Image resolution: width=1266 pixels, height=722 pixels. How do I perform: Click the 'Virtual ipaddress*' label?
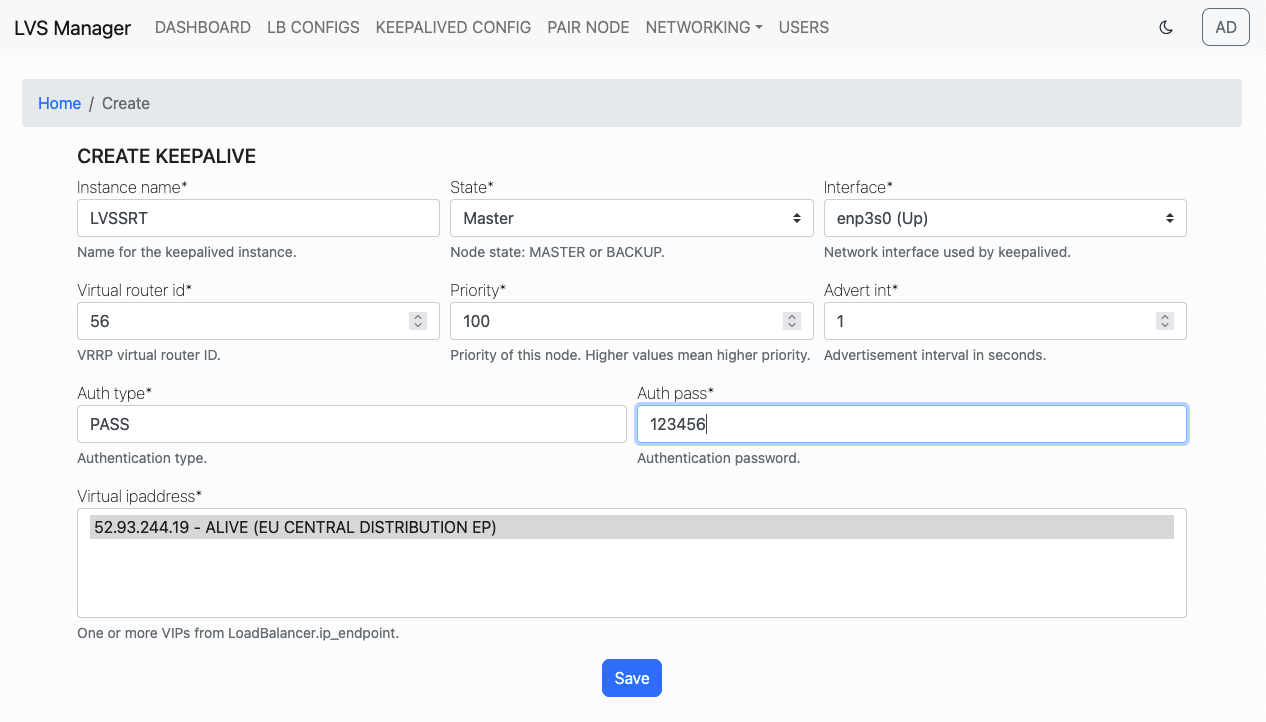click(140, 496)
